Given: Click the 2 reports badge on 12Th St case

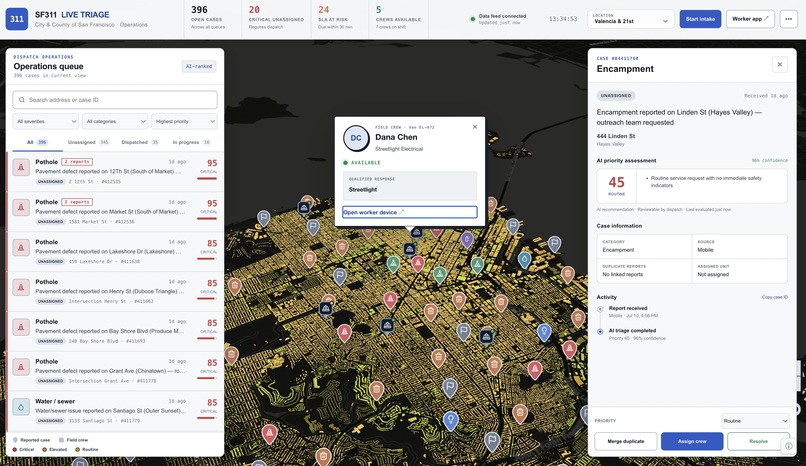Looking at the screenshot, I should (77, 162).
